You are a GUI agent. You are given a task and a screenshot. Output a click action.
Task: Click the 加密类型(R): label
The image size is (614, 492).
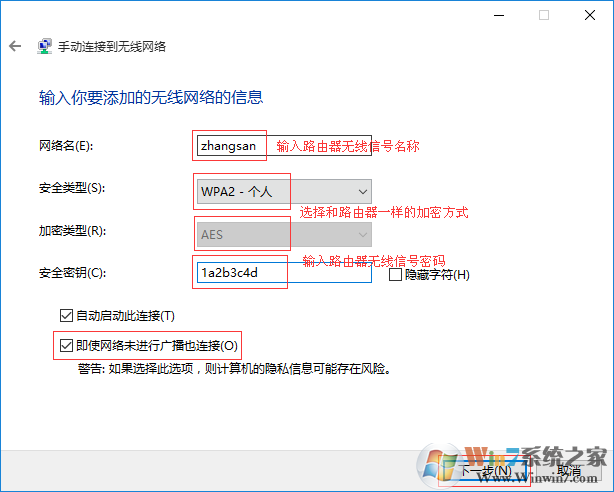72,231
